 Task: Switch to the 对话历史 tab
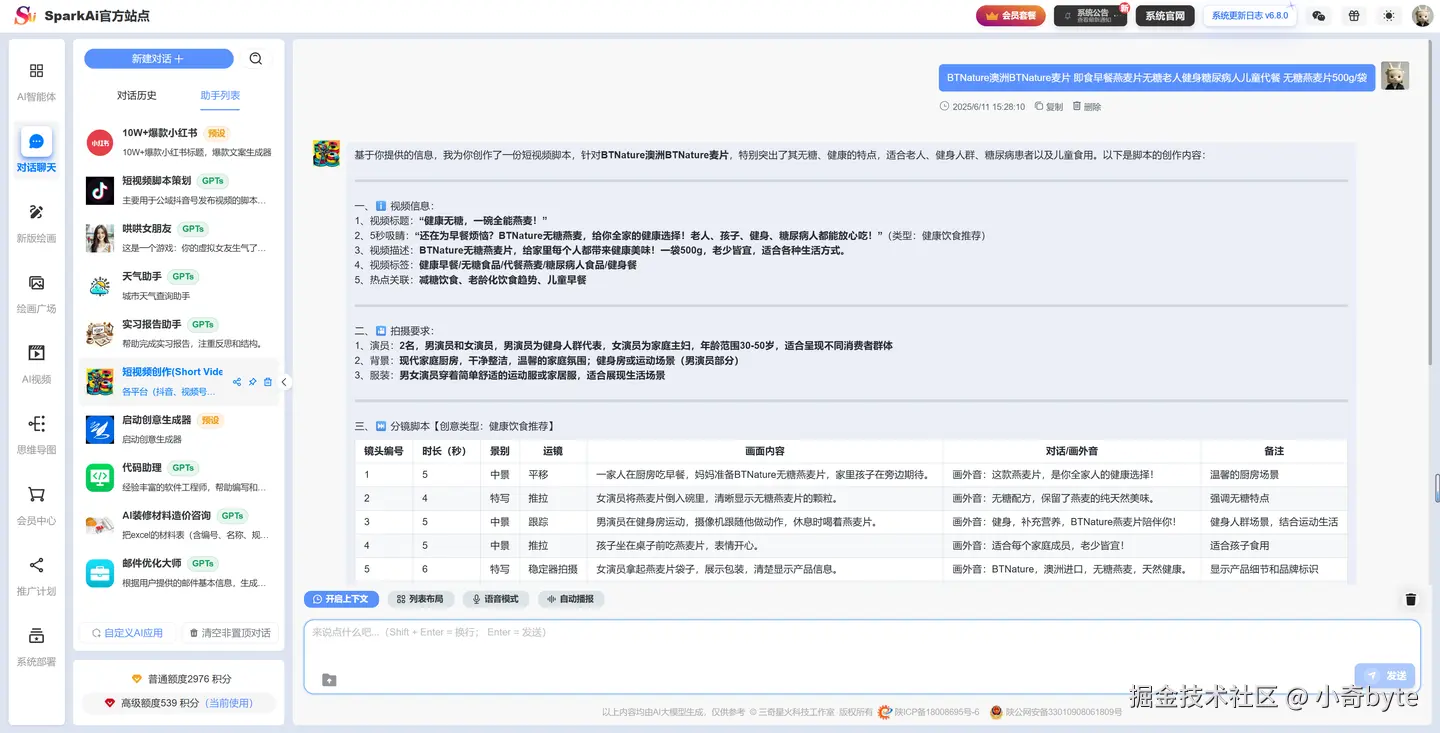(x=137, y=96)
